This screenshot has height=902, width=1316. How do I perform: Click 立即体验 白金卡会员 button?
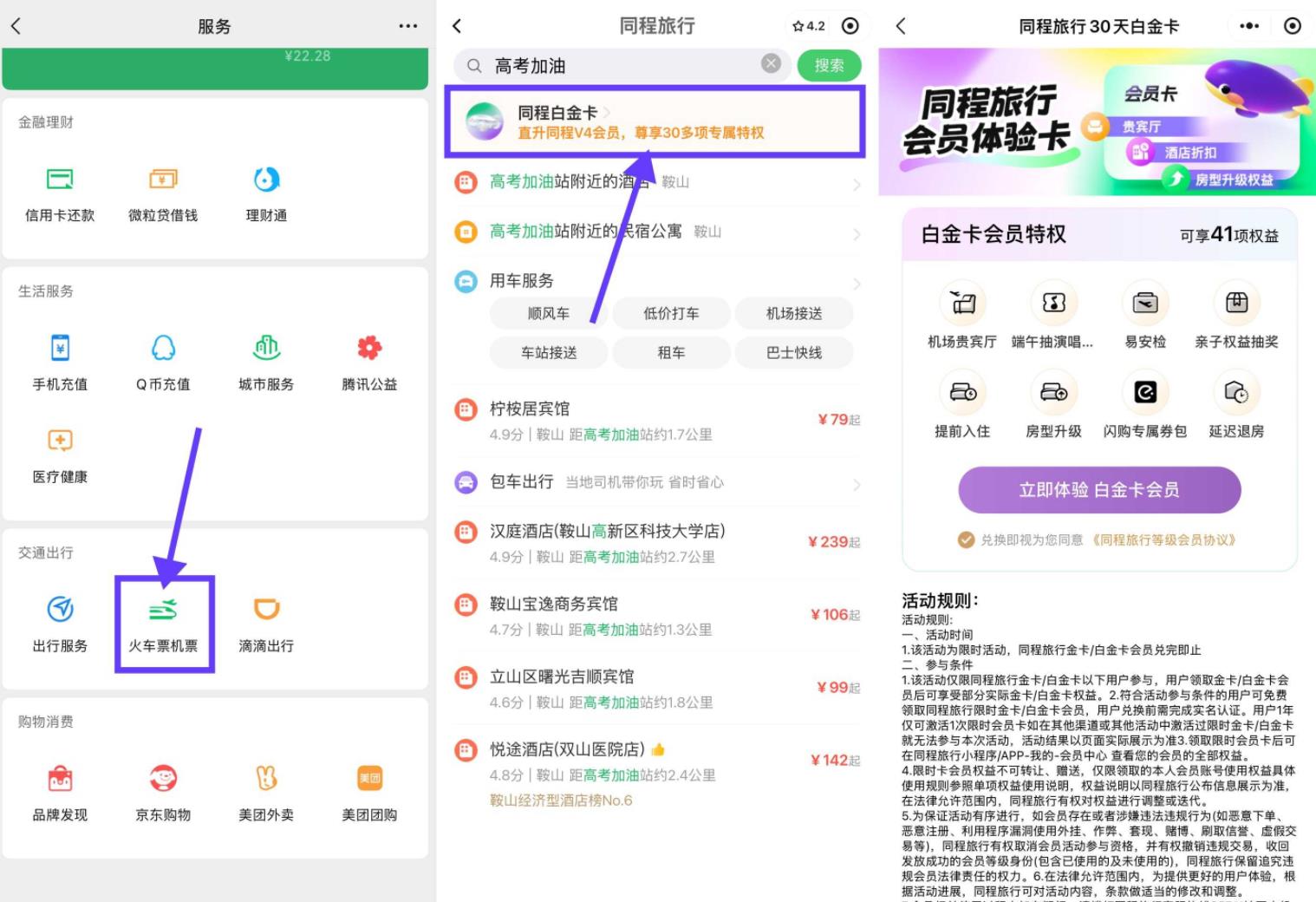1099,490
